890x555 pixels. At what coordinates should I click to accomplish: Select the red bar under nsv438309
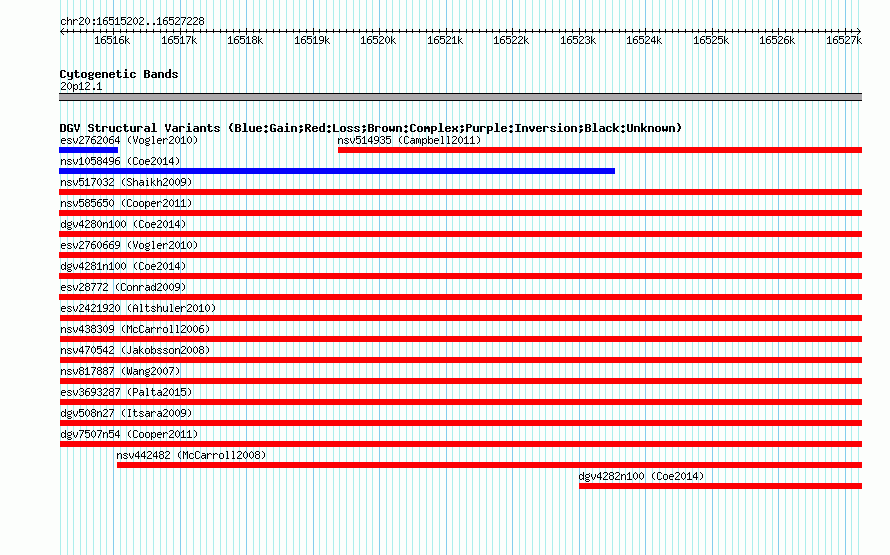click(x=460, y=339)
